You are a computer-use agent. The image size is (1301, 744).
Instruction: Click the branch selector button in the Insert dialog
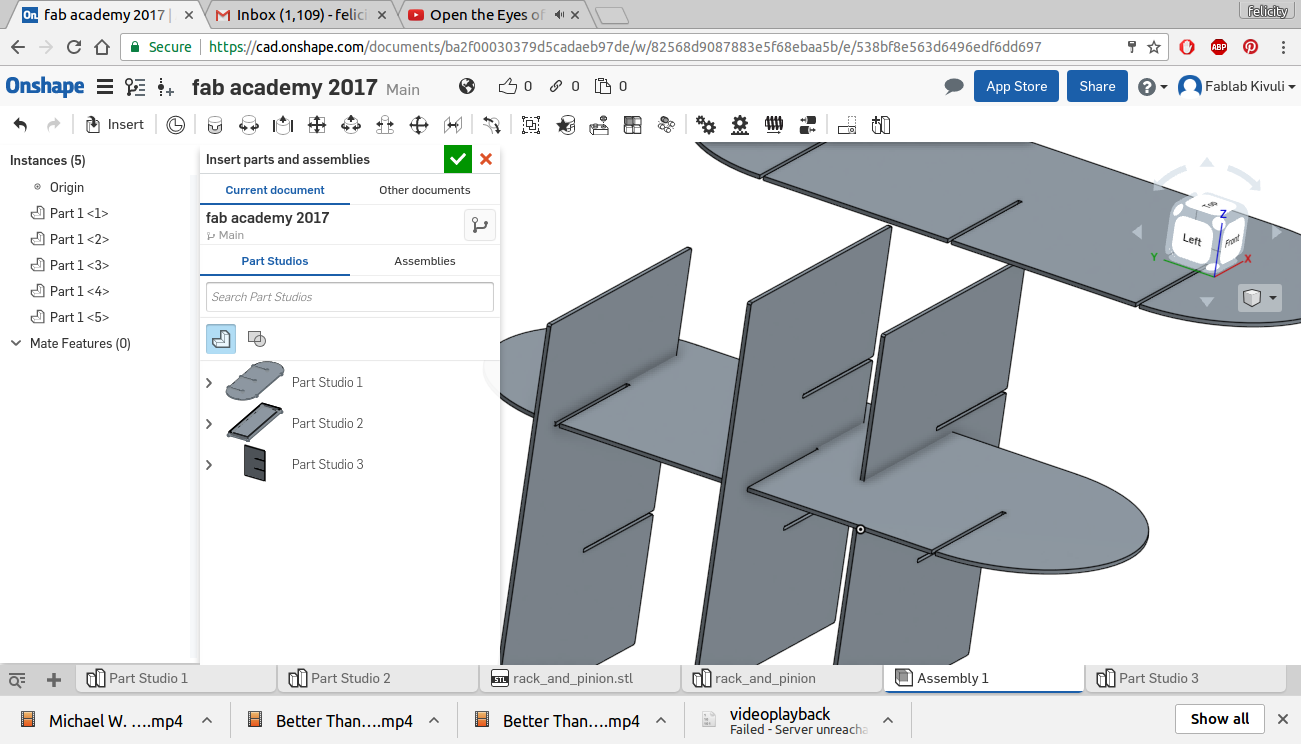[x=480, y=225]
